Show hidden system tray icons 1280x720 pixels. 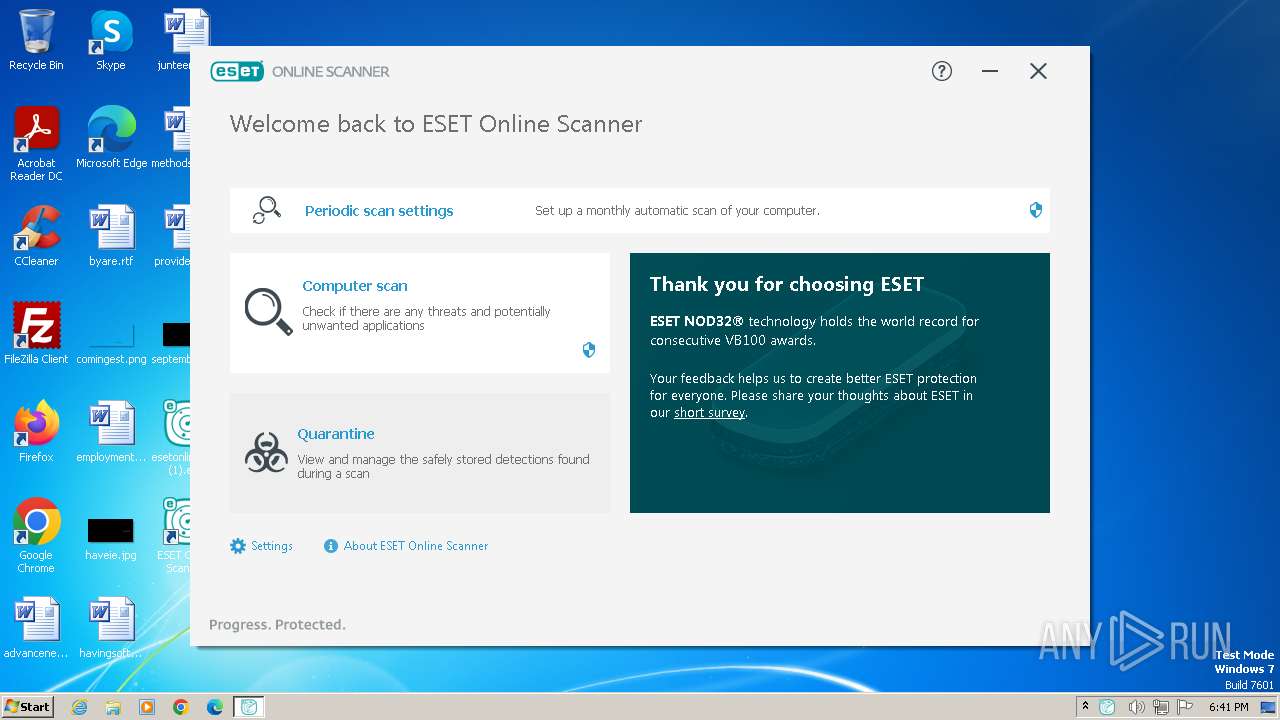pyautogui.click(x=1086, y=706)
